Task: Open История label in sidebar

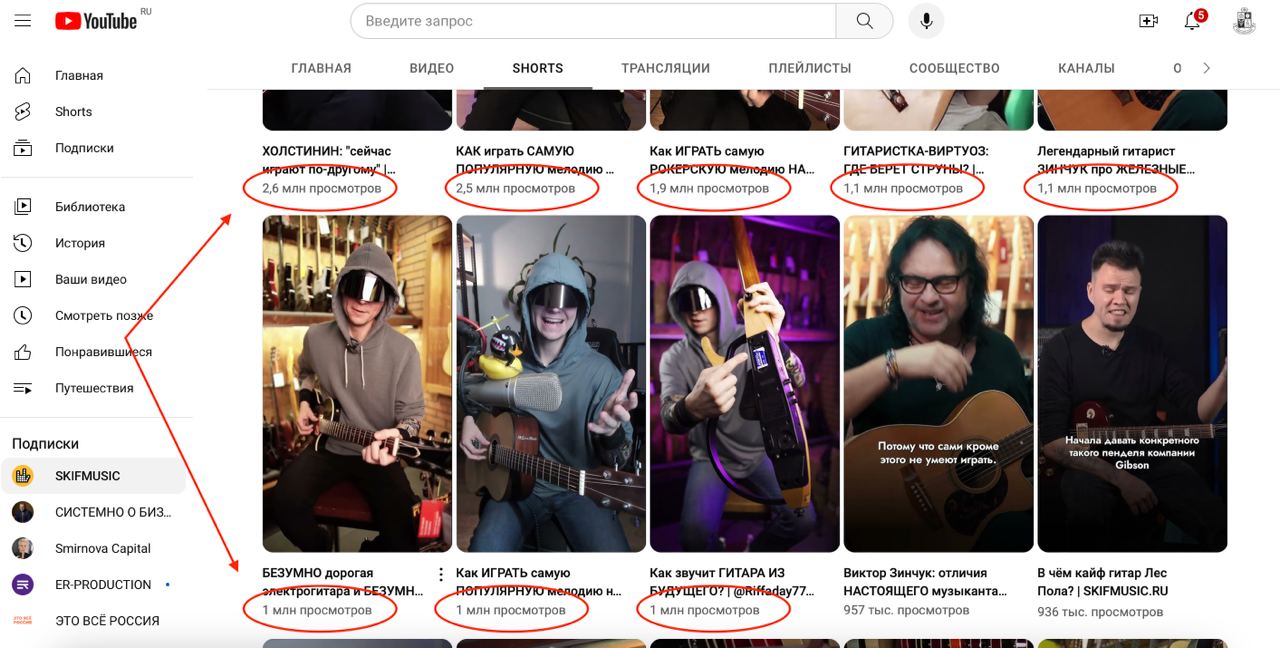Action: 80,243
